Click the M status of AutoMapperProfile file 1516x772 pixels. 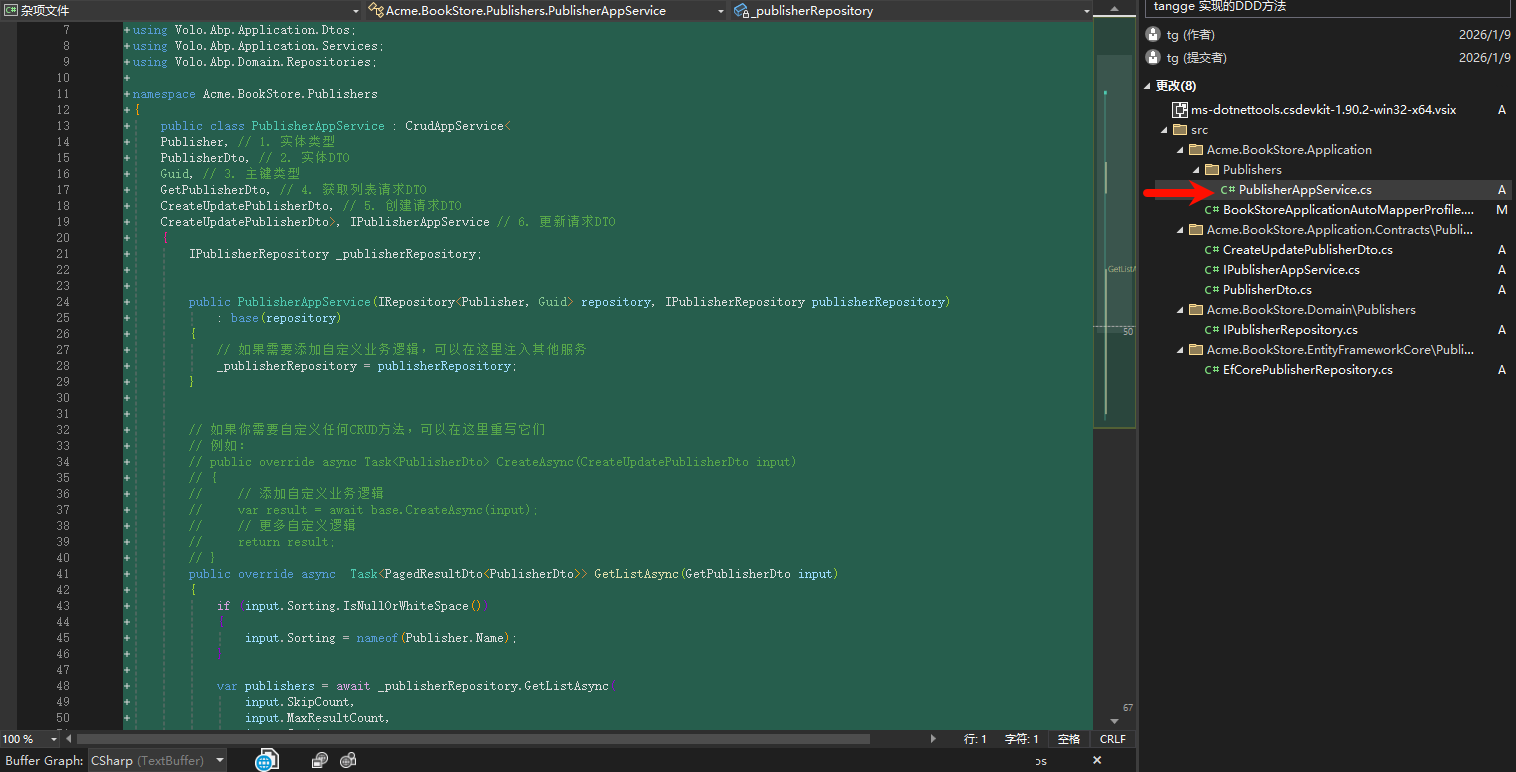point(1501,210)
